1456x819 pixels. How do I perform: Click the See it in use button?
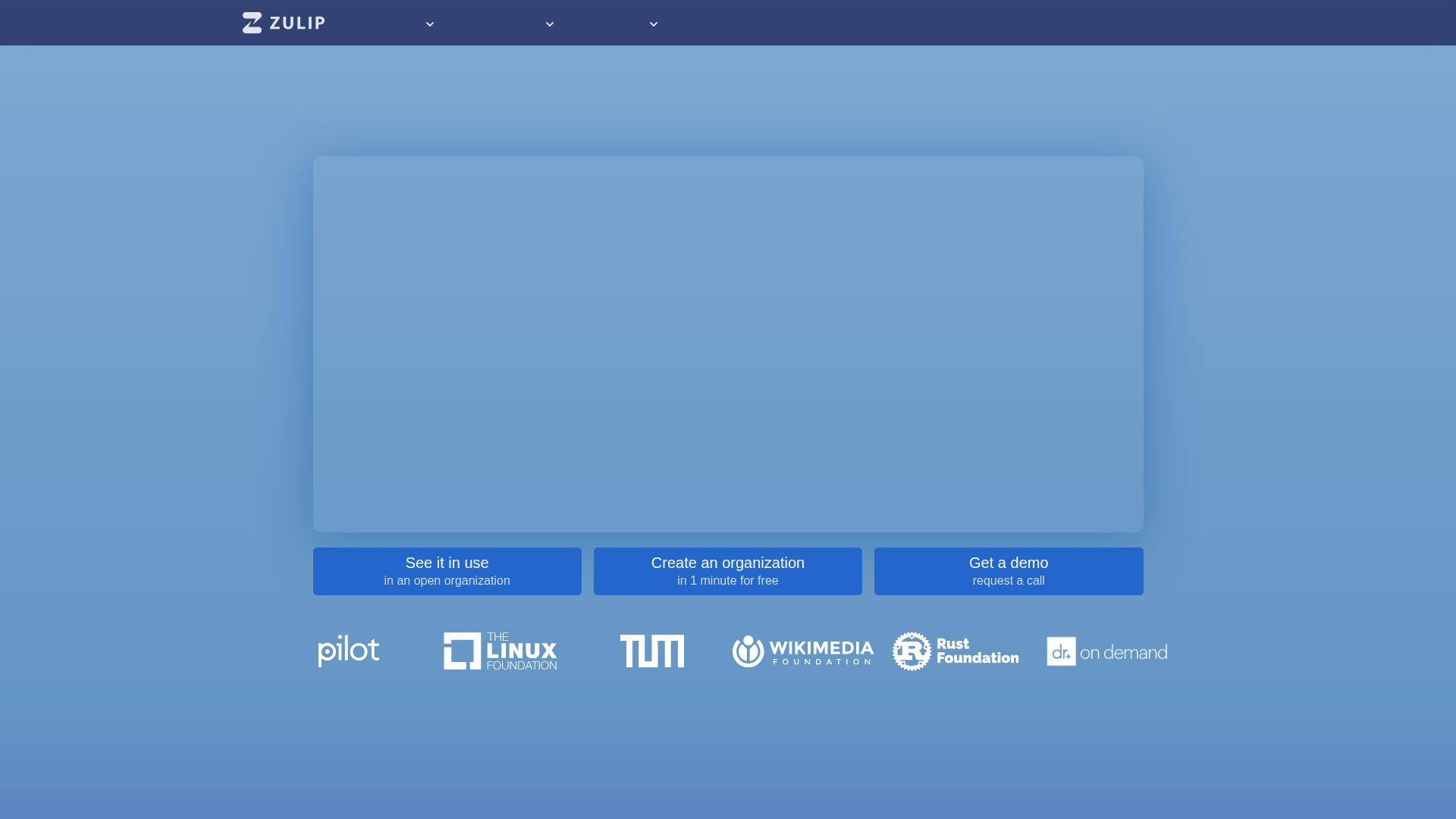[x=447, y=571]
